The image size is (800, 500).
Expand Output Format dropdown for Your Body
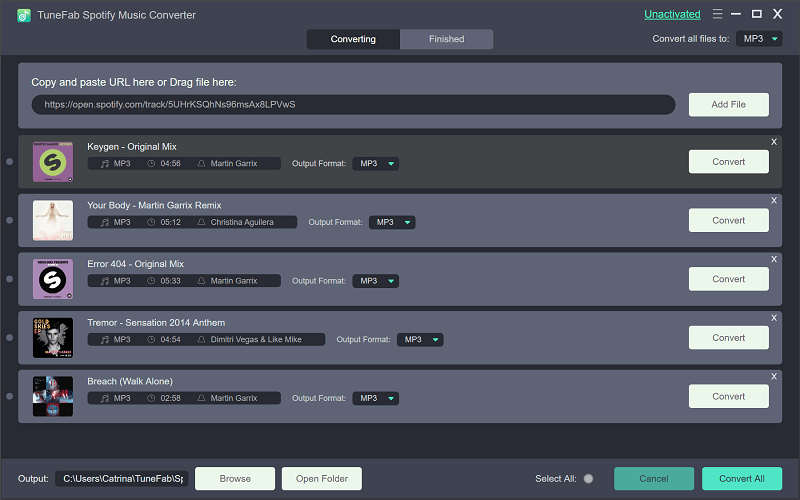click(392, 222)
